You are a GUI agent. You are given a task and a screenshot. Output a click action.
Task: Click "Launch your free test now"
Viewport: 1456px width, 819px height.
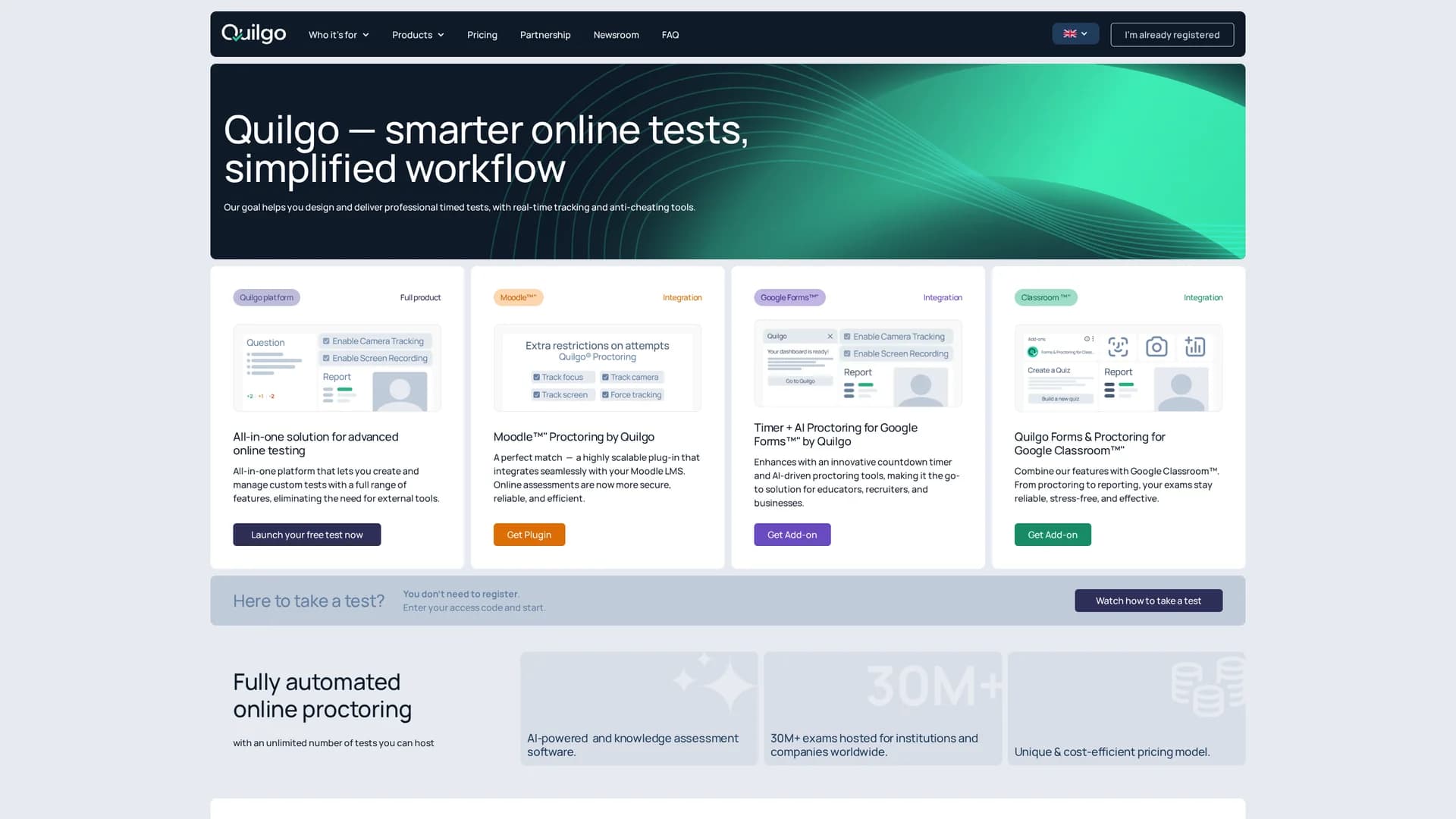(x=306, y=535)
